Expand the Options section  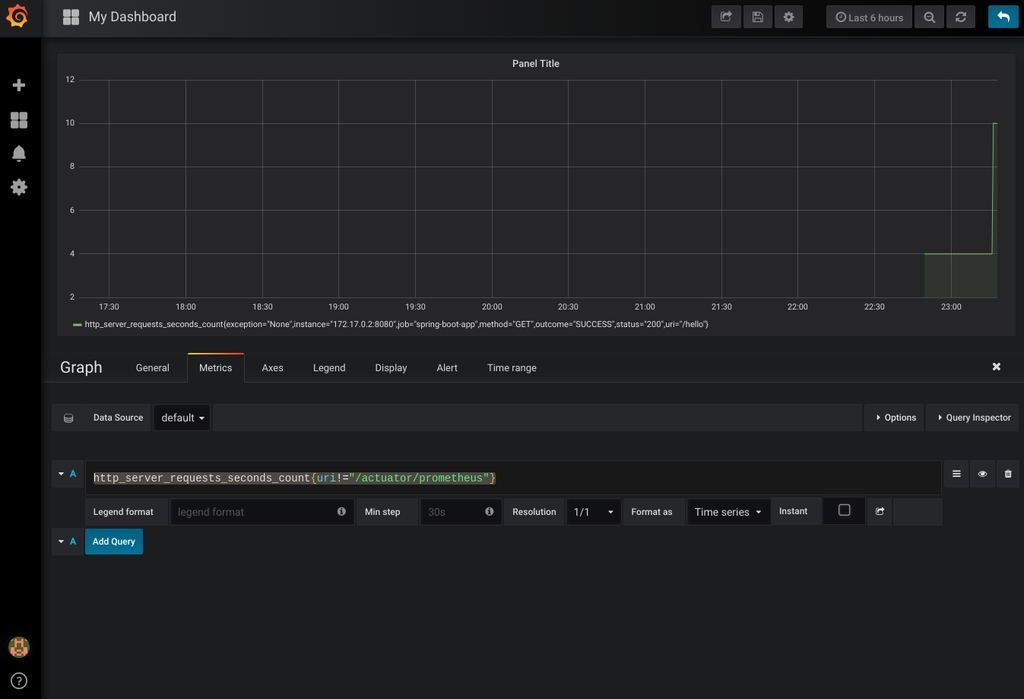pos(895,418)
